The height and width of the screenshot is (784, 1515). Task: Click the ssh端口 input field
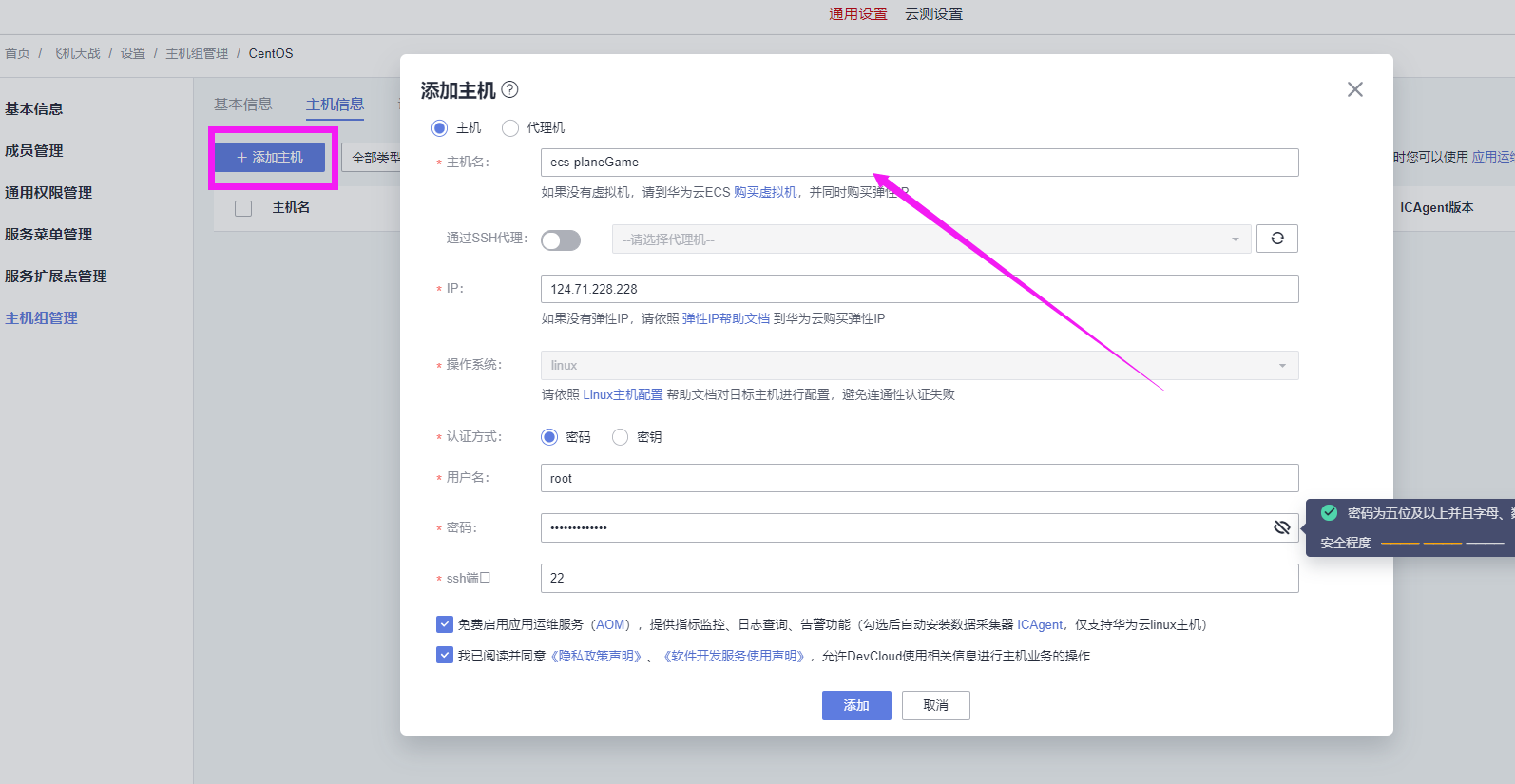click(920, 578)
